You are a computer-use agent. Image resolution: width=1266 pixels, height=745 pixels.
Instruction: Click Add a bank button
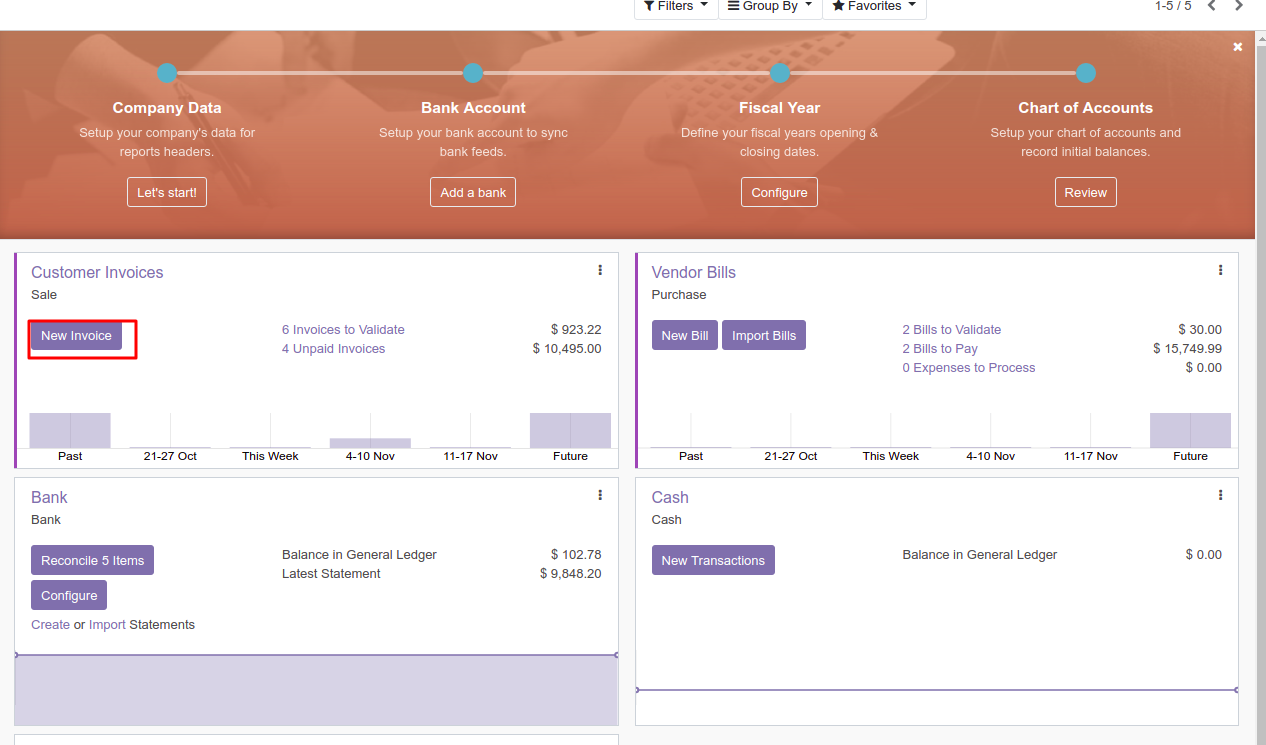click(473, 193)
